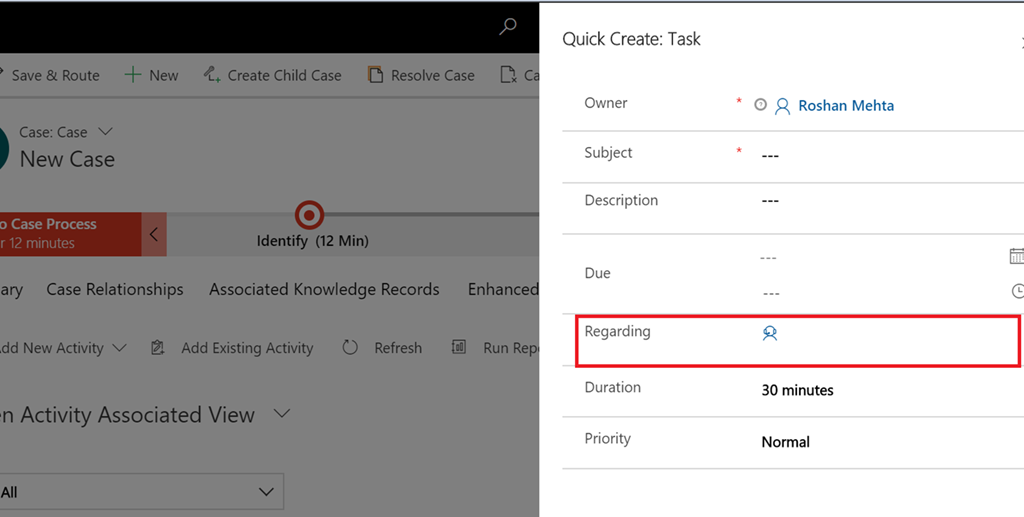Screen dimensions: 1024x517
Task: Select Resolve Case command
Action: [432, 75]
